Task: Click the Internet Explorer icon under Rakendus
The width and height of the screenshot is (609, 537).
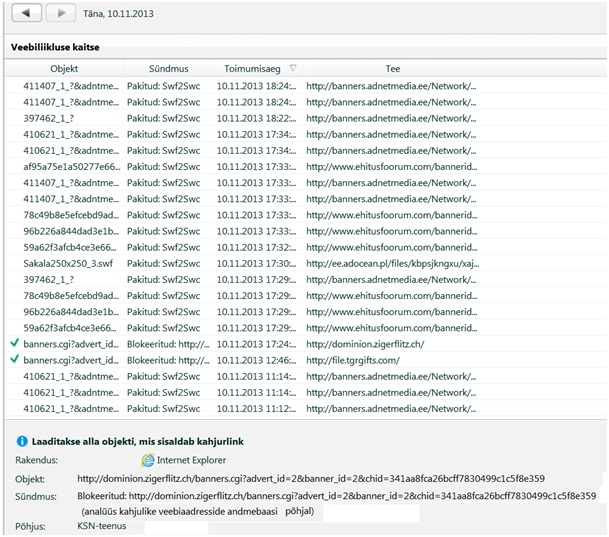Action: (148, 460)
